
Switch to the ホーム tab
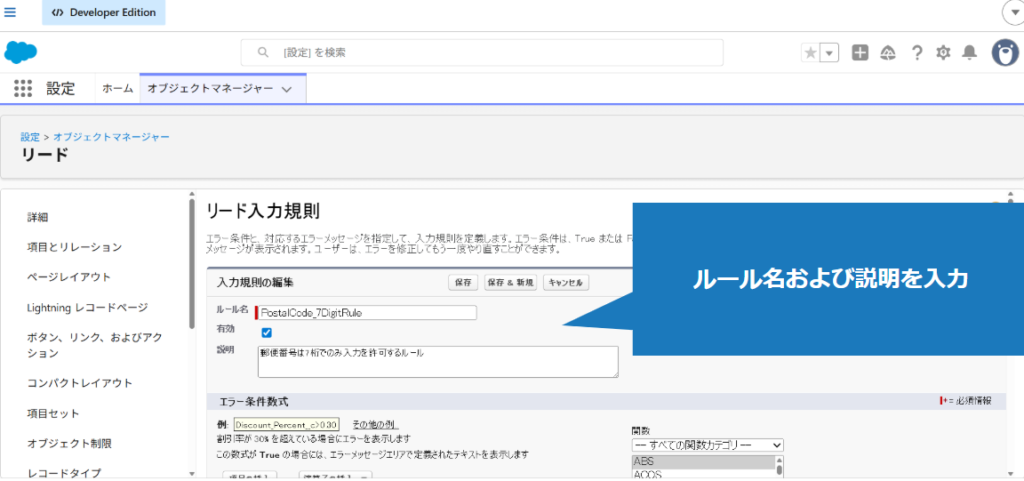pyautogui.click(x=117, y=89)
